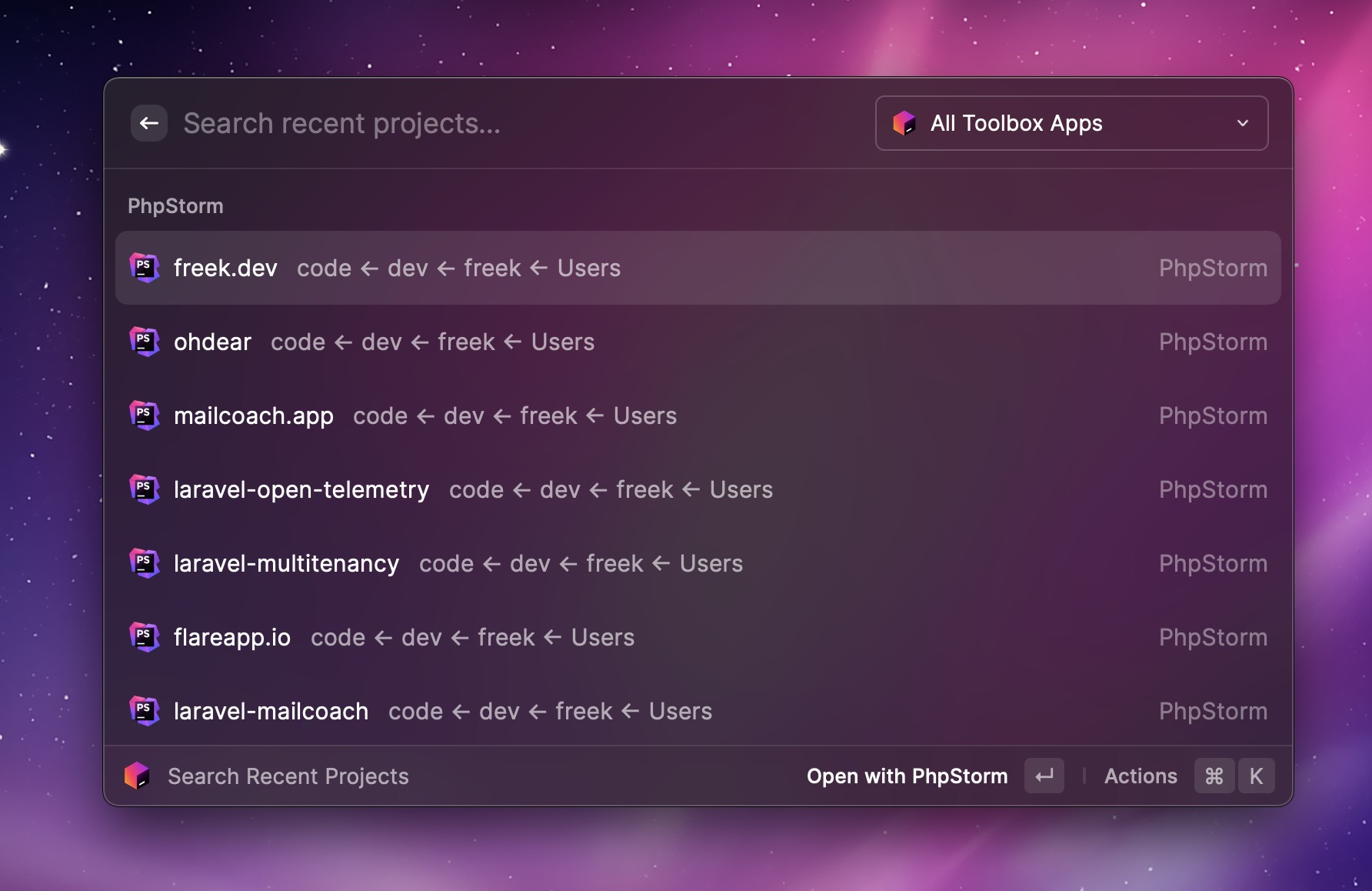Click the path text in the laravel-mailcoach row
1372x891 pixels.
pyautogui.click(x=550, y=711)
